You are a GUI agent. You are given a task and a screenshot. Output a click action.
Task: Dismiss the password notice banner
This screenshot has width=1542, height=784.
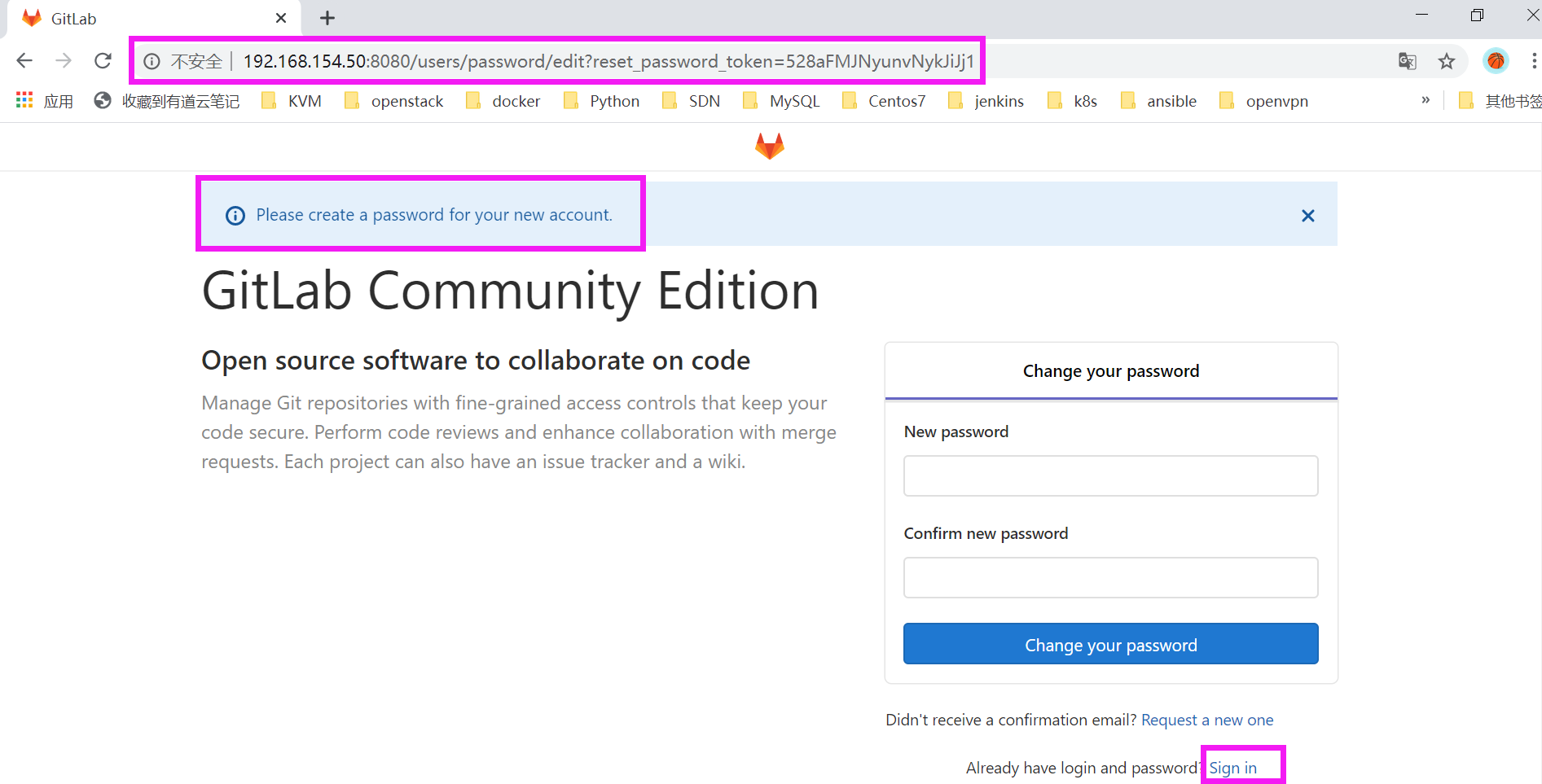[x=1308, y=216]
